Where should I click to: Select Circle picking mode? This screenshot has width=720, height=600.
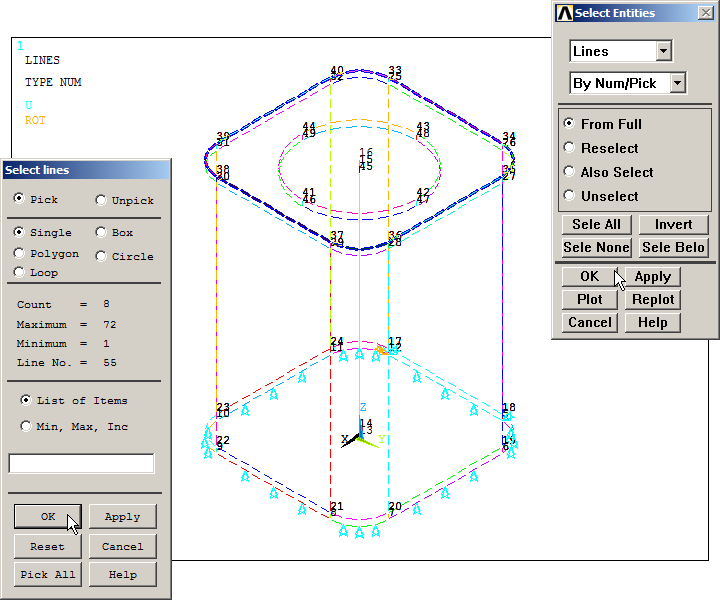pos(101,256)
